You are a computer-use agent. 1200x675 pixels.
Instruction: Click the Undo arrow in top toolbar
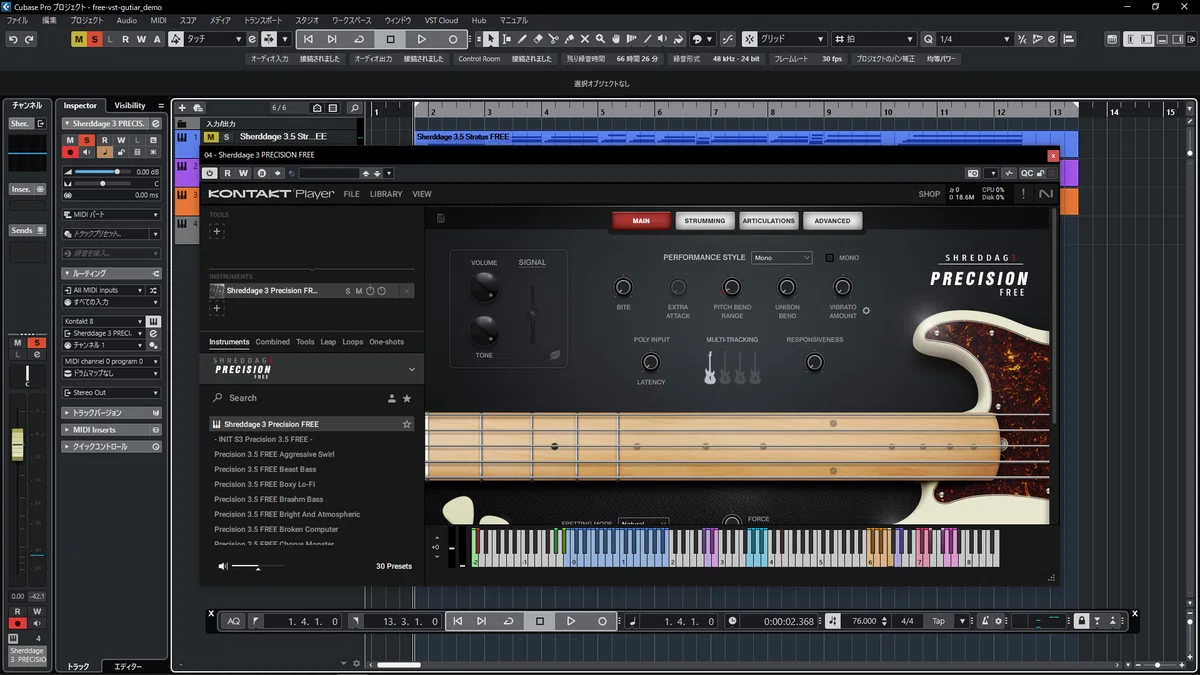coord(13,39)
